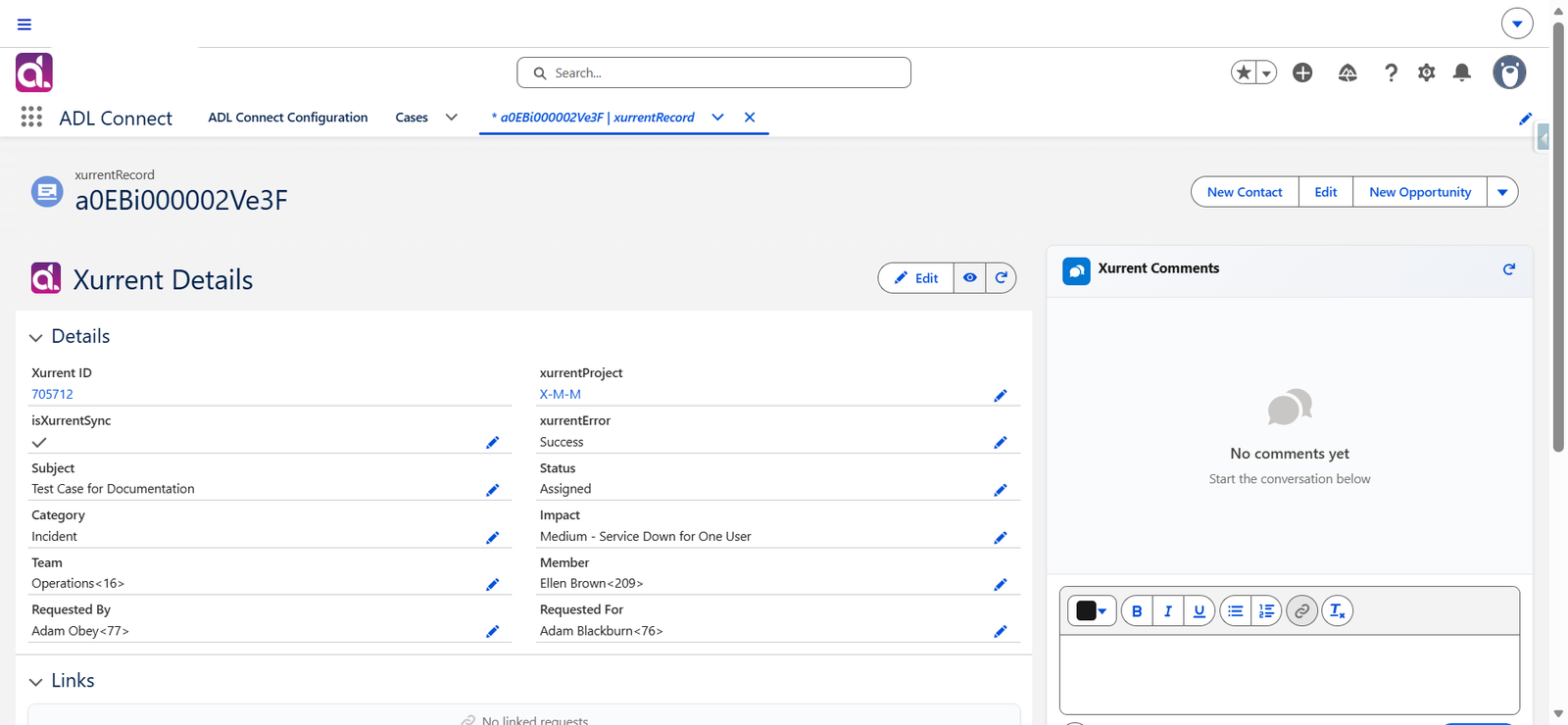Open the help question mark icon
The height and width of the screenshot is (725, 1568).
[x=1391, y=72]
